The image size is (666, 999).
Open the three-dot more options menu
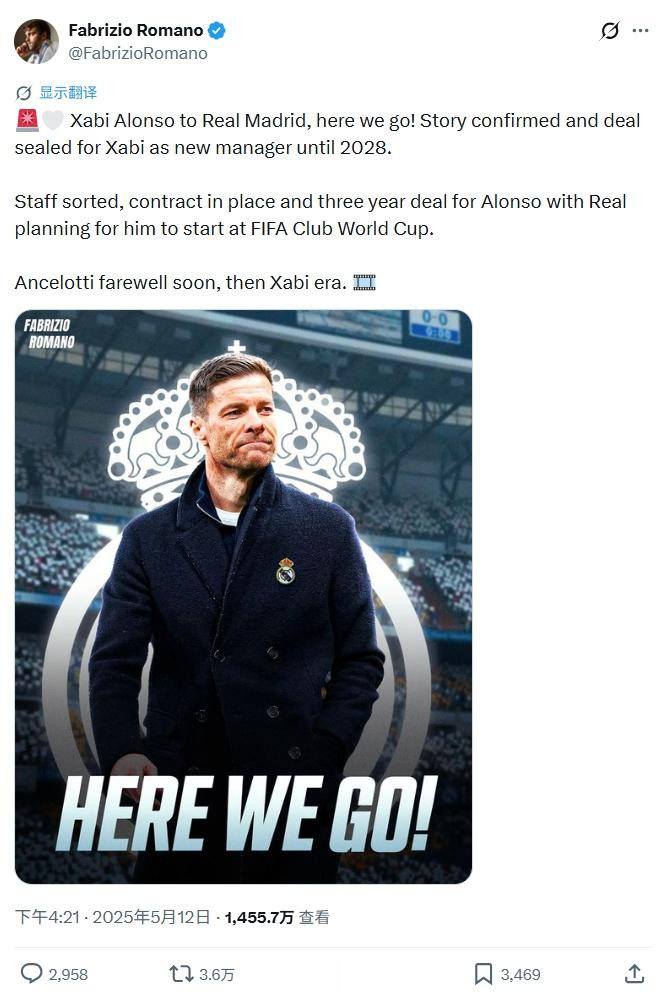[641, 30]
